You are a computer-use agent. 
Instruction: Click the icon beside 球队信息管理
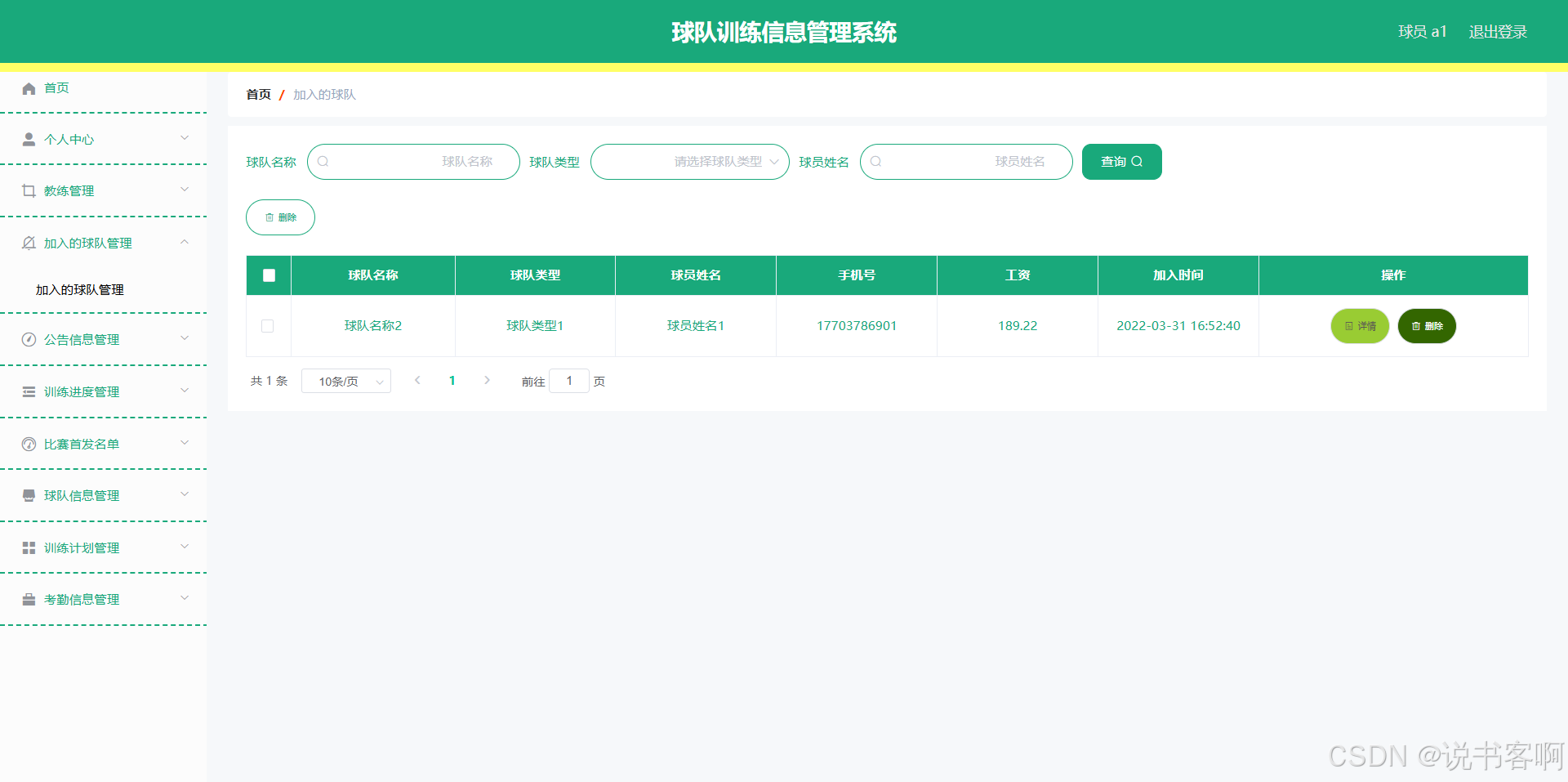click(29, 495)
